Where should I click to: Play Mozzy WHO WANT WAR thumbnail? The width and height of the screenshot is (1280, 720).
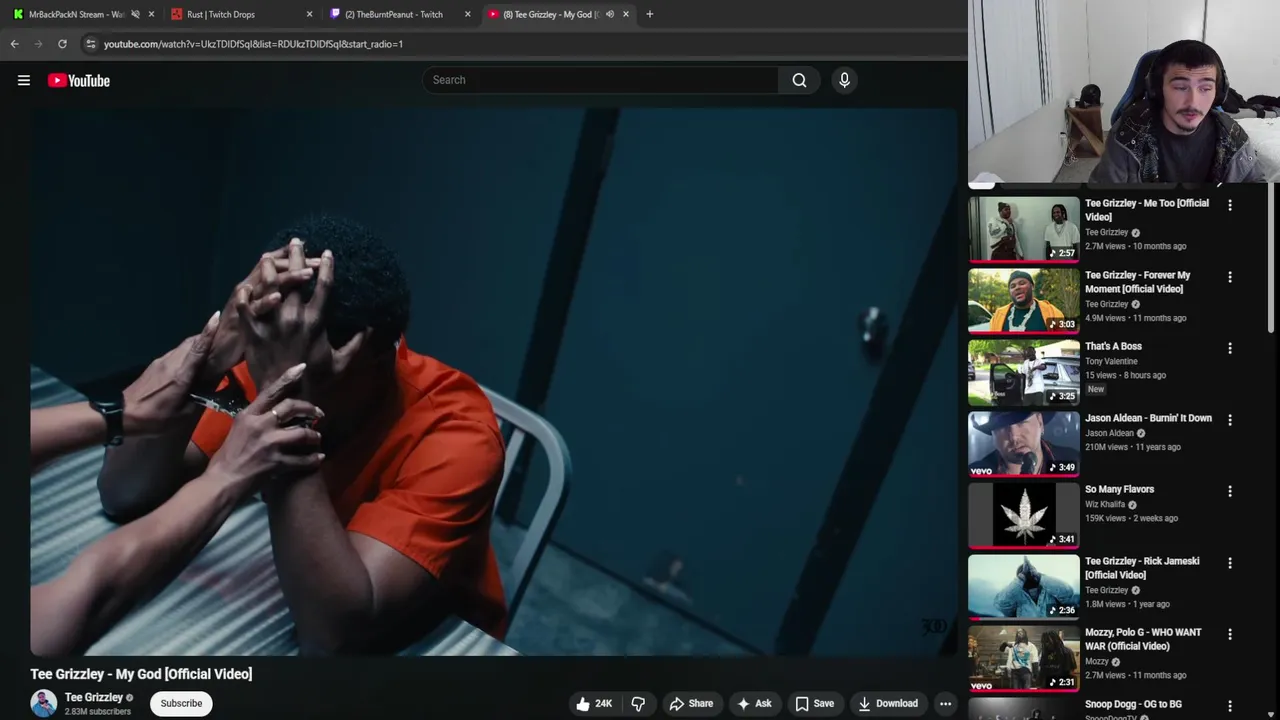tap(1023, 657)
